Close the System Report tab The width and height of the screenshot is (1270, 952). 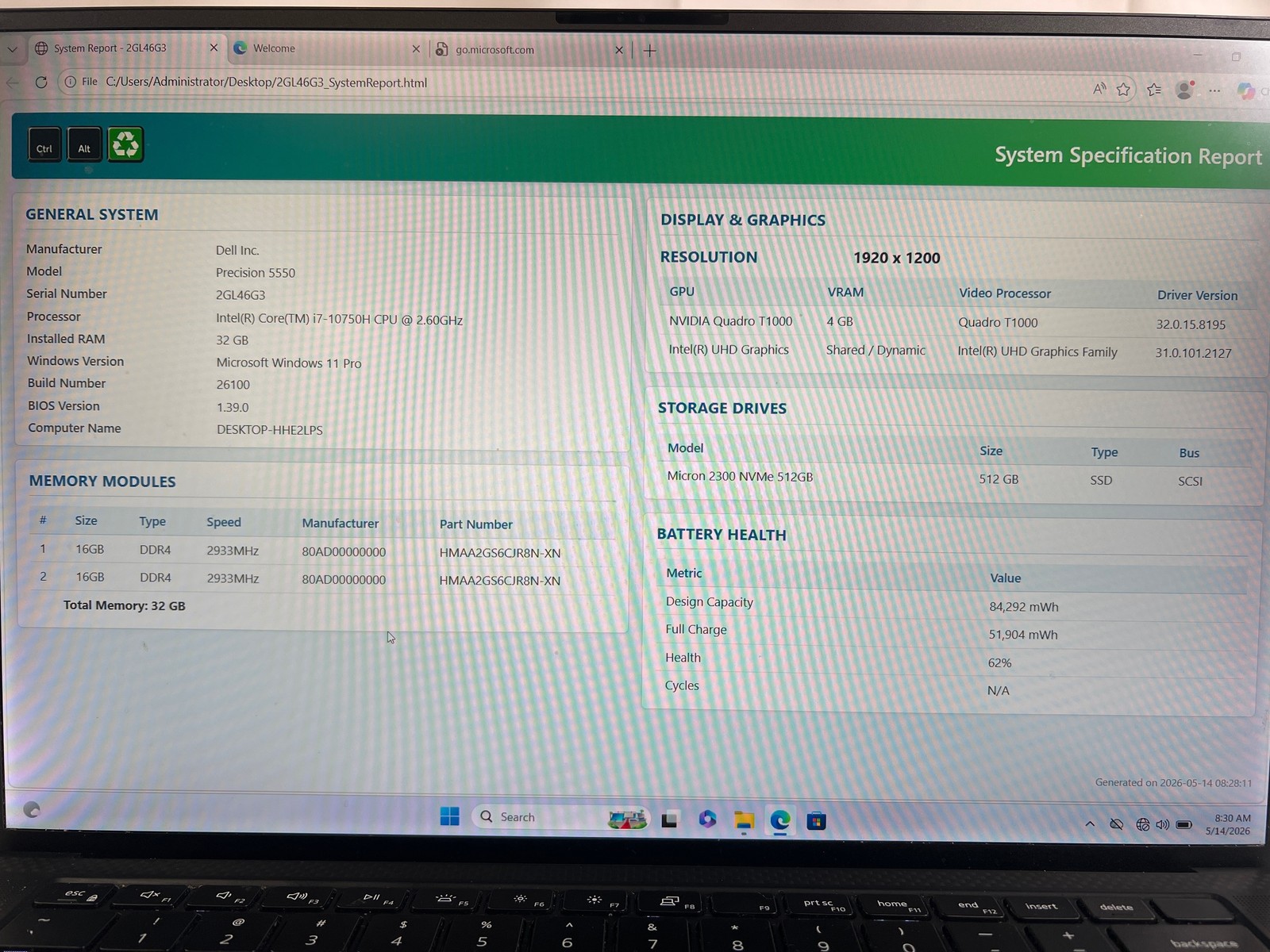(x=214, y=48)
